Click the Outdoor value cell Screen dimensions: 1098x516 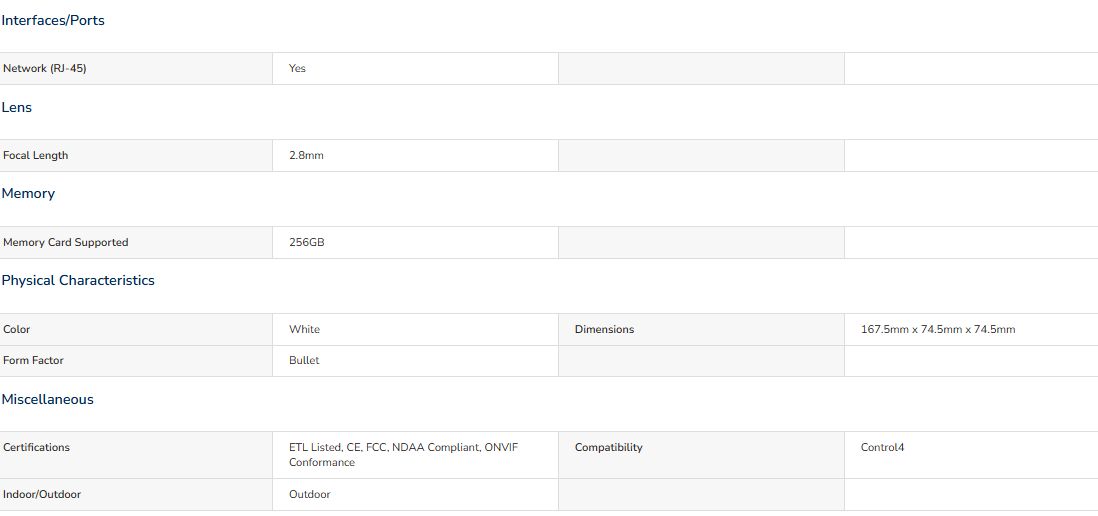coord(415,494)
